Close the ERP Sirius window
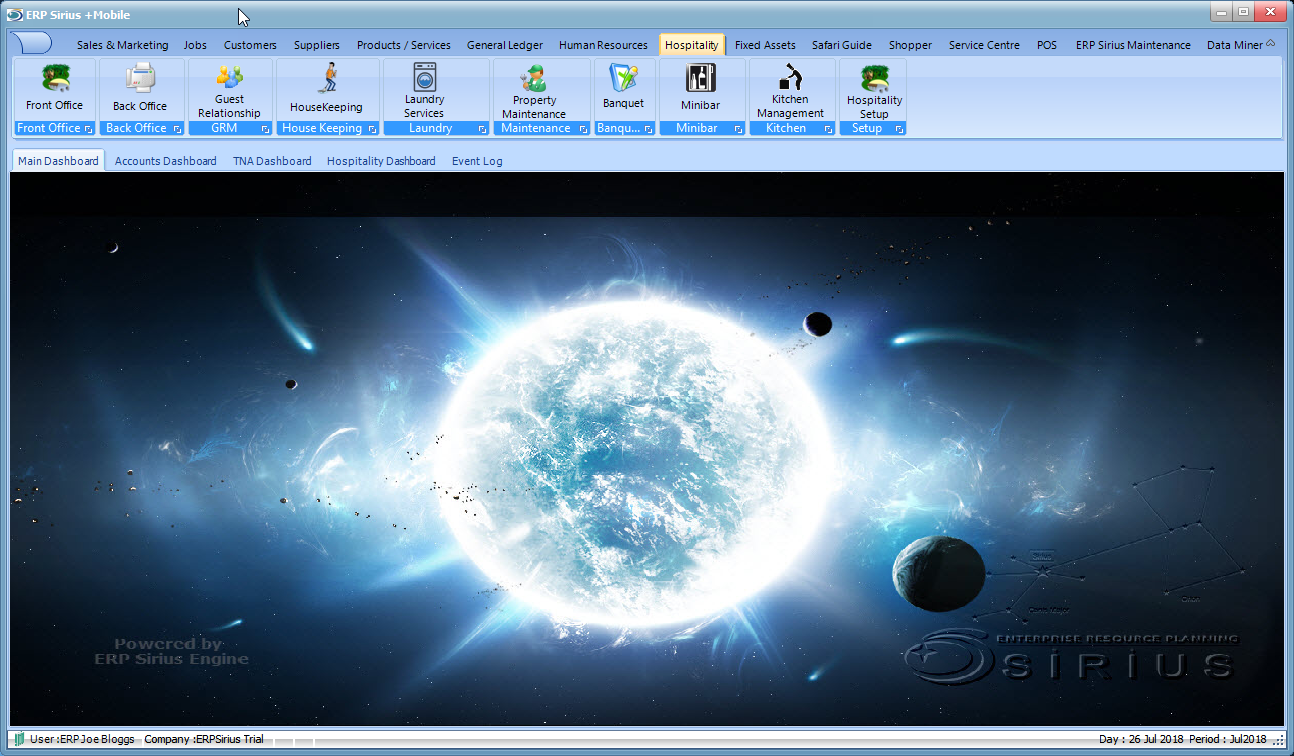 [1270, 12]
